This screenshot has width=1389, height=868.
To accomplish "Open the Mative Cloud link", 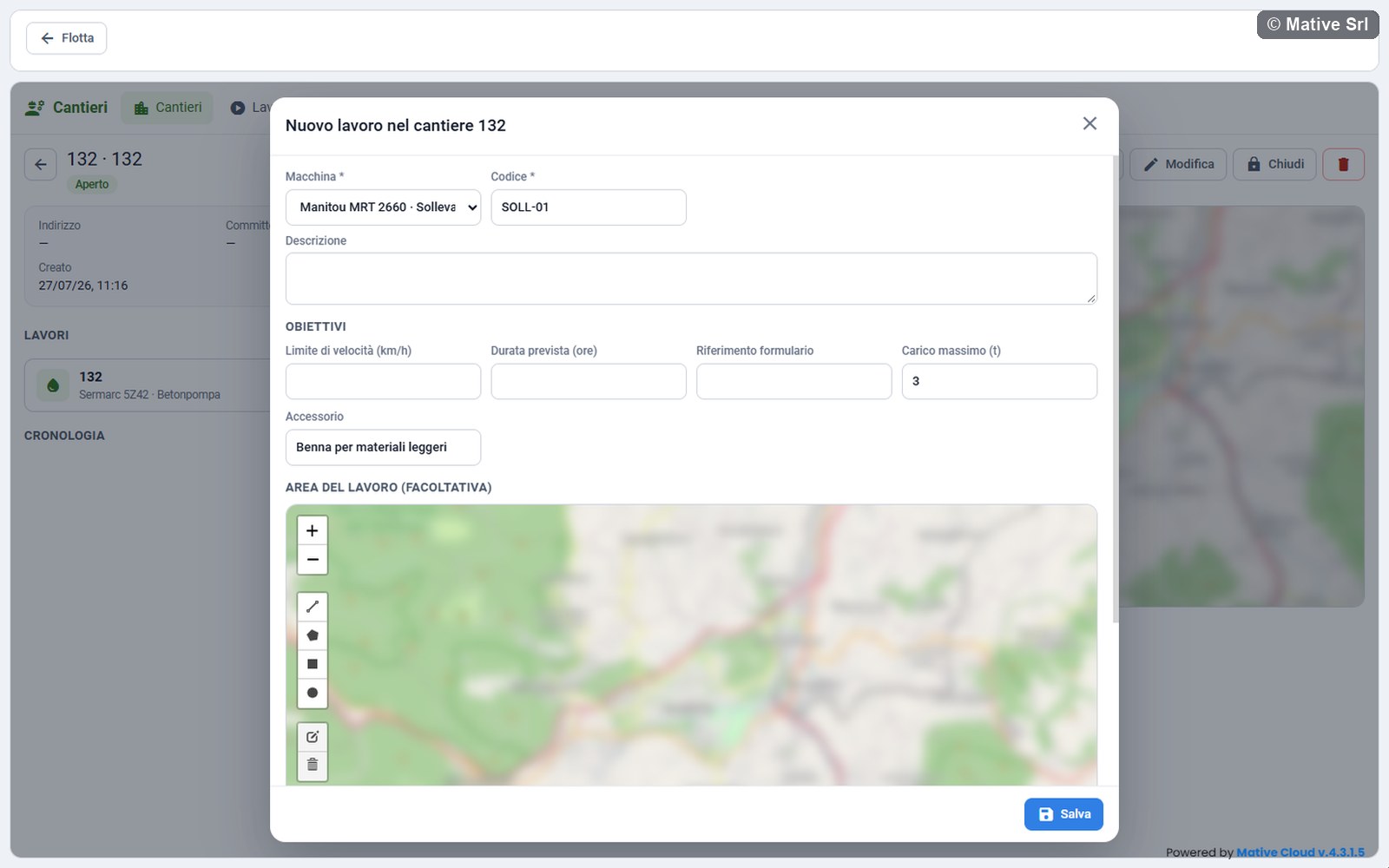I will 1300,852.
